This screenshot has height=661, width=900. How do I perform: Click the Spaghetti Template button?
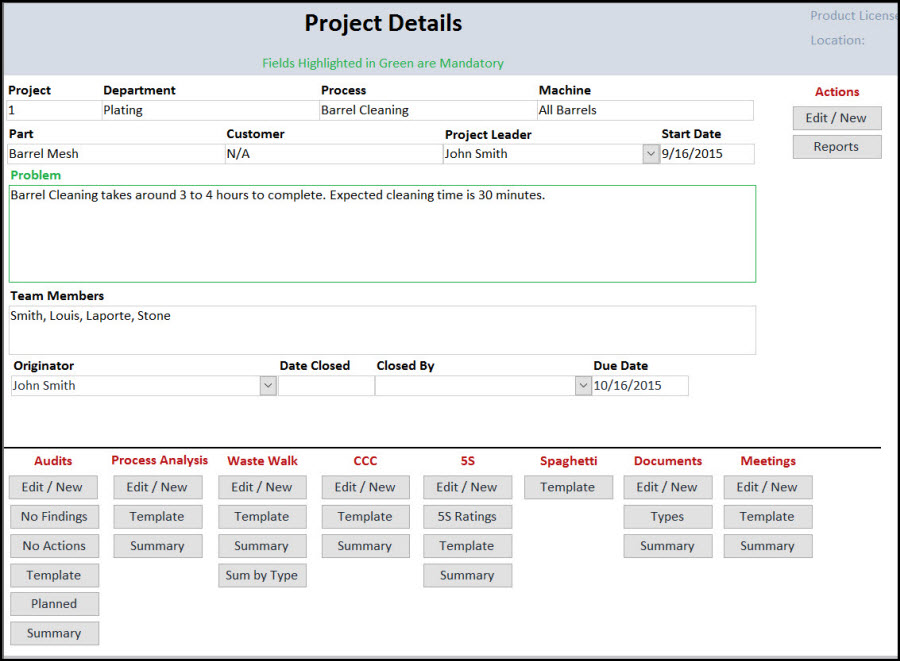pyautogui.click(x=567, y=487)
